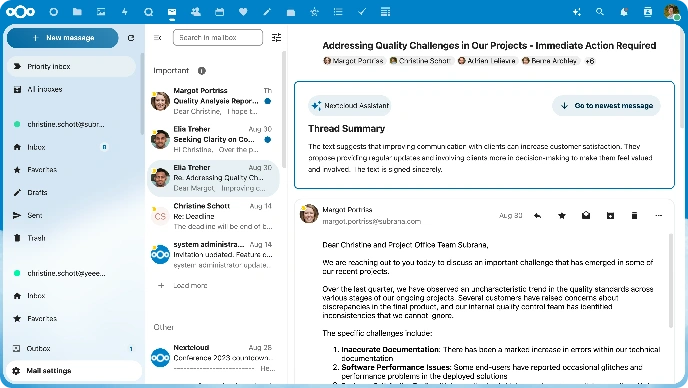Click the Berne Archley recipient chip
688x388 pixels.
click(550, 61)
